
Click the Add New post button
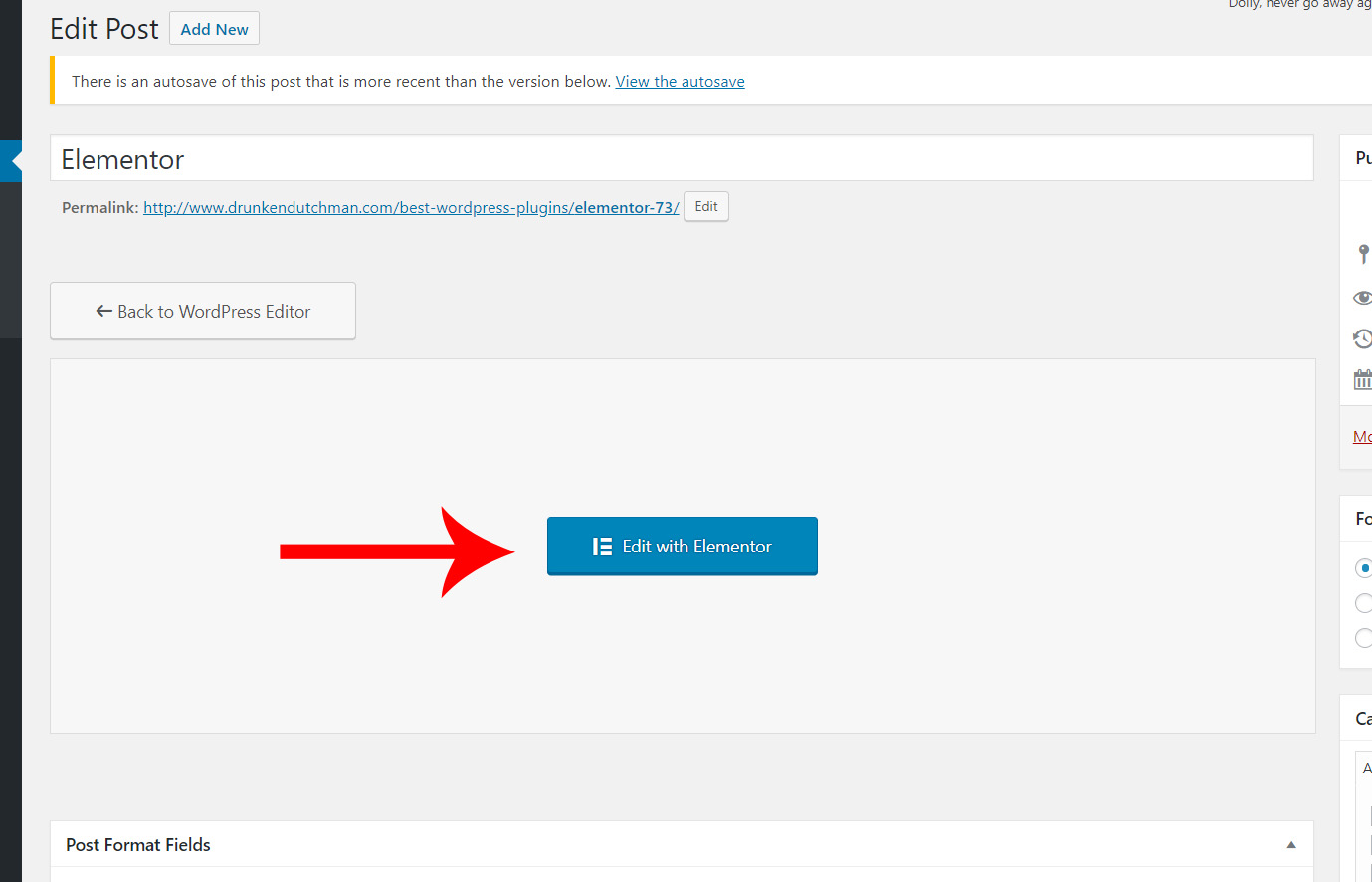[214, 29]
